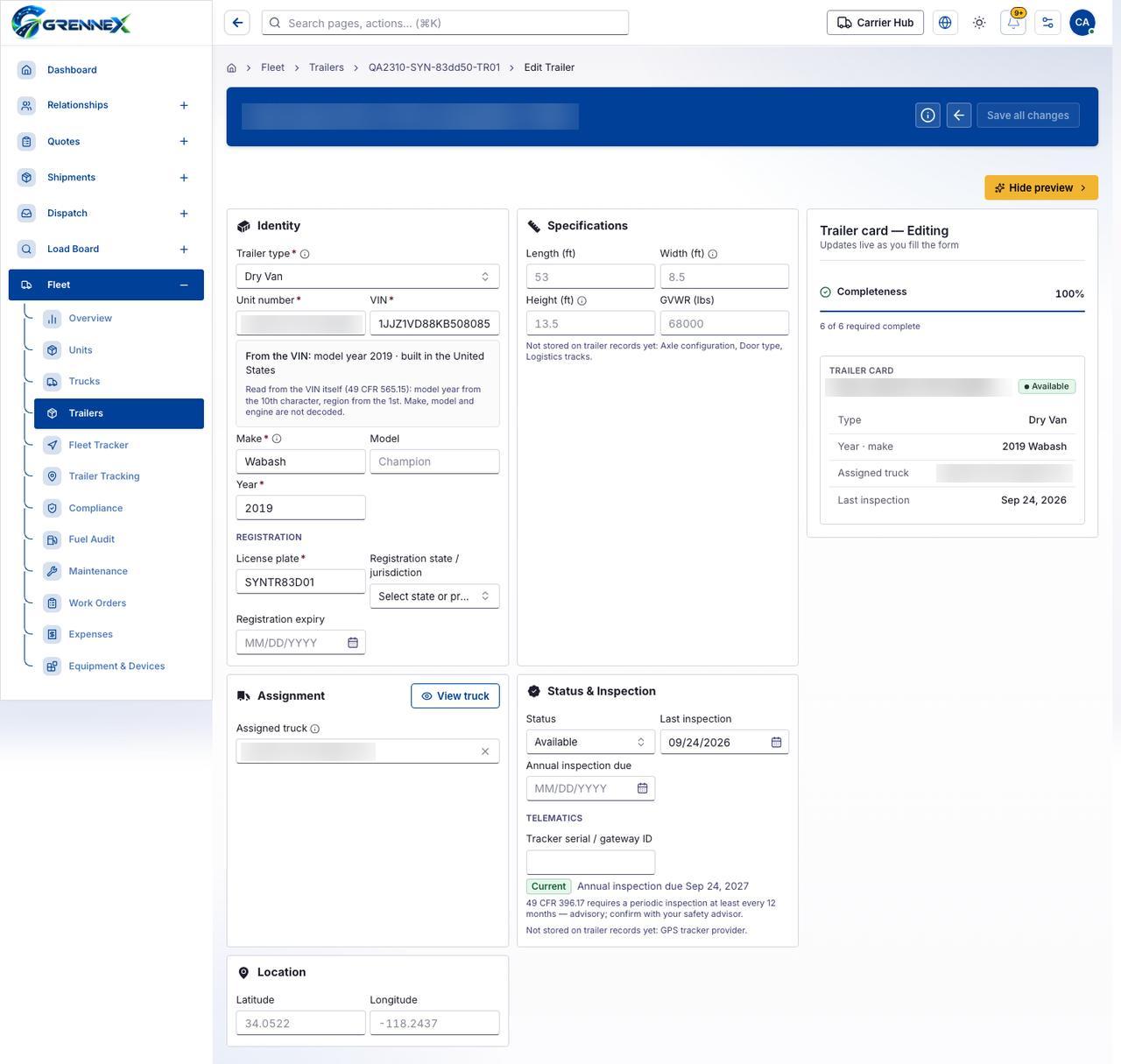Viewport: 1121px width, 1064px height.
Task: Open the Annual inspection due calendar icon
Action: [642, 788]
